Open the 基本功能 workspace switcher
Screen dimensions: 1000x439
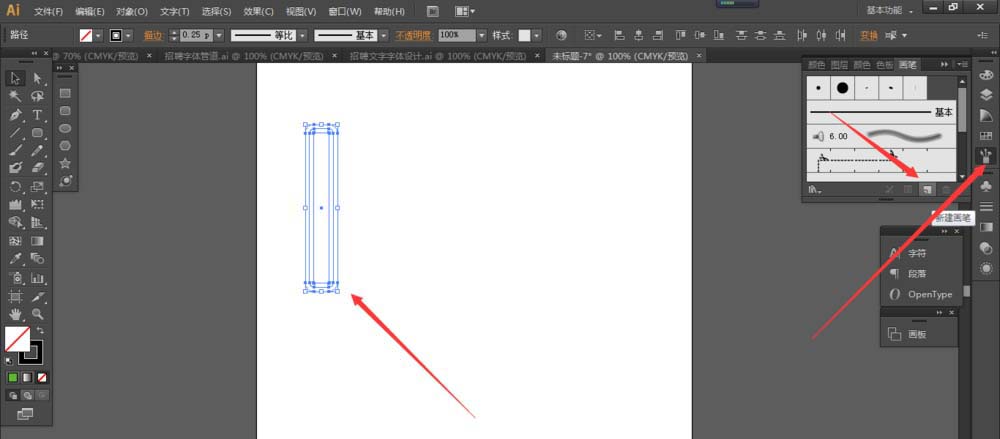click(889, 10)
